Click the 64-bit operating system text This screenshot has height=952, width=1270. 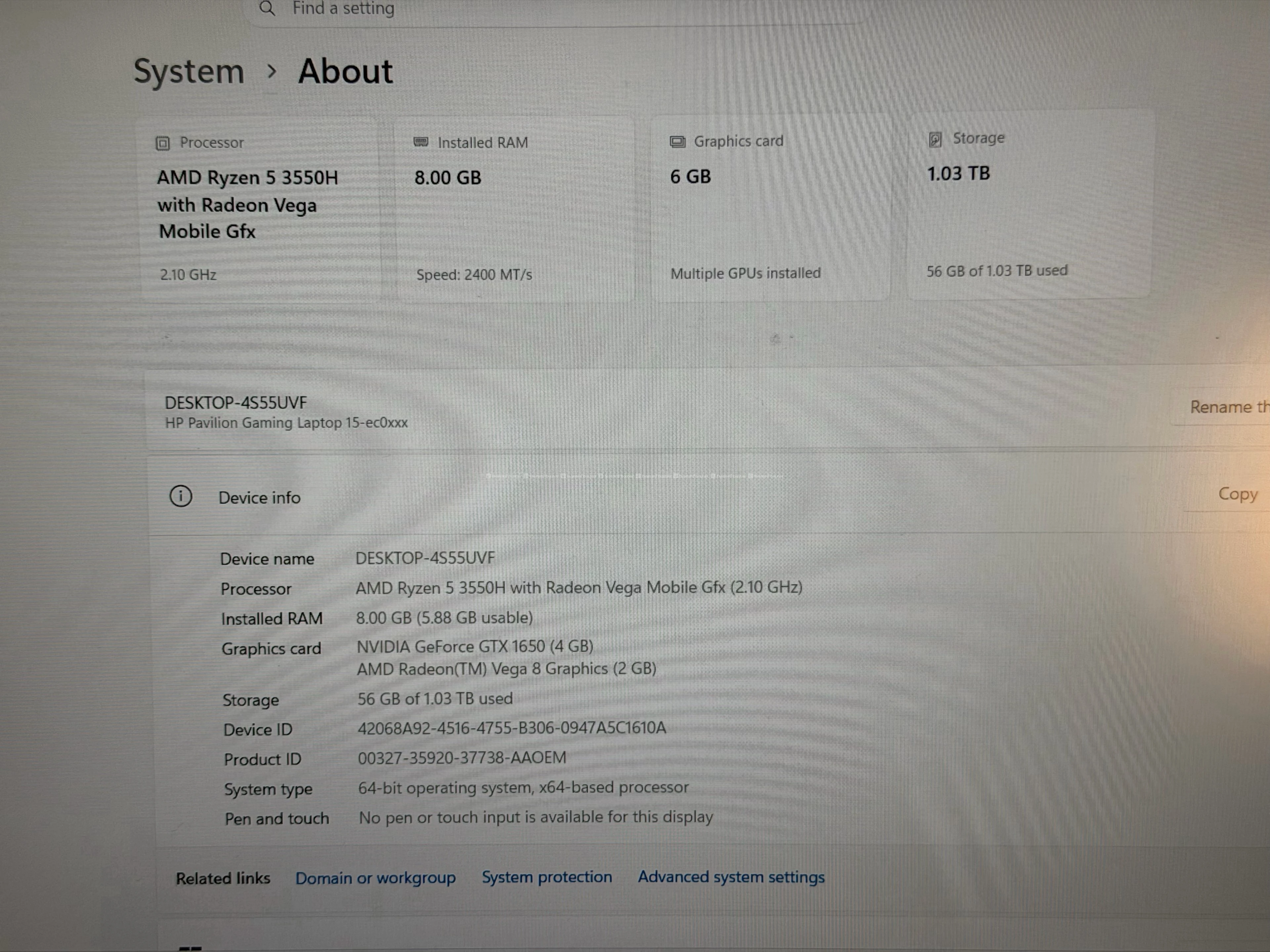523,787
